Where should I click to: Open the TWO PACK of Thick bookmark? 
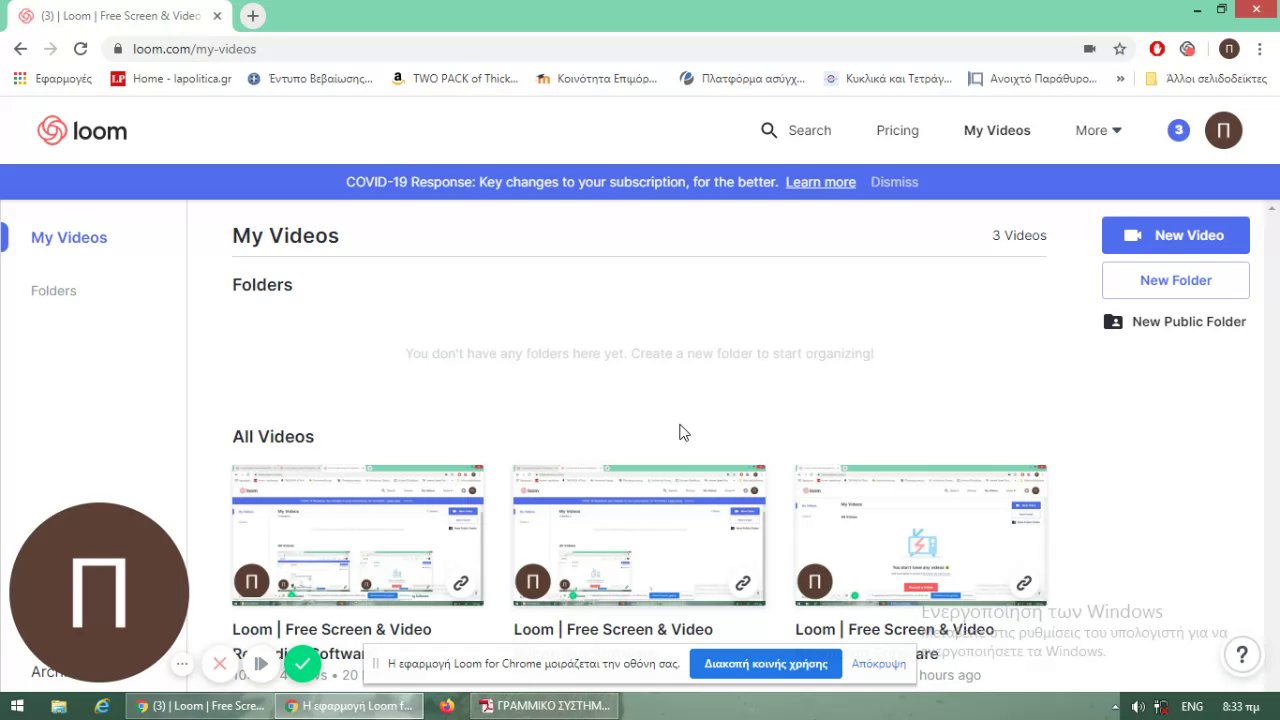(x=455, y=78)
